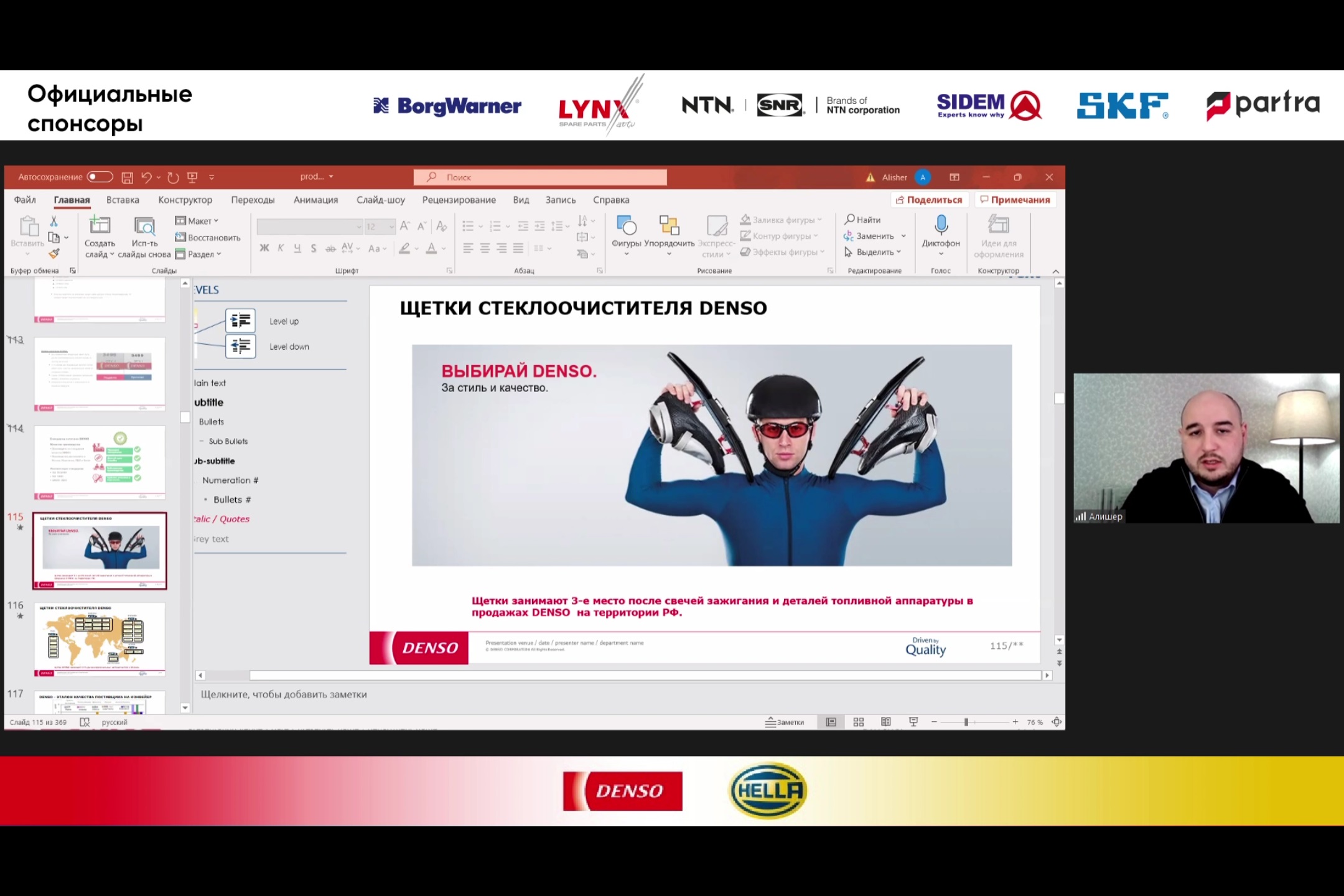Image resolution: width=1344 pixels, height=896 pixels.
Task: Click the bulleted list icon
Action: coord(468,226)
